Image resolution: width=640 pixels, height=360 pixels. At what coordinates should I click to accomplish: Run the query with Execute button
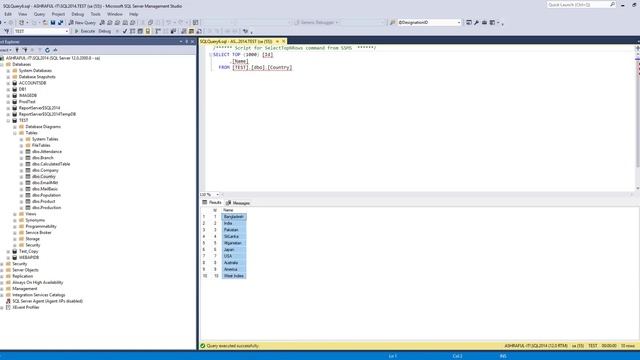84,31
